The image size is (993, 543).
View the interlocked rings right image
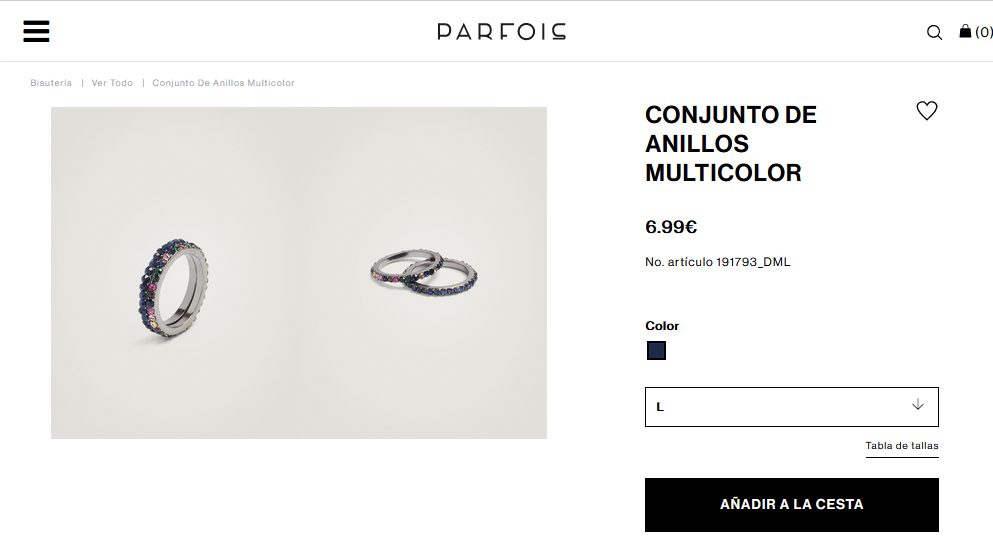click(423, 273)
